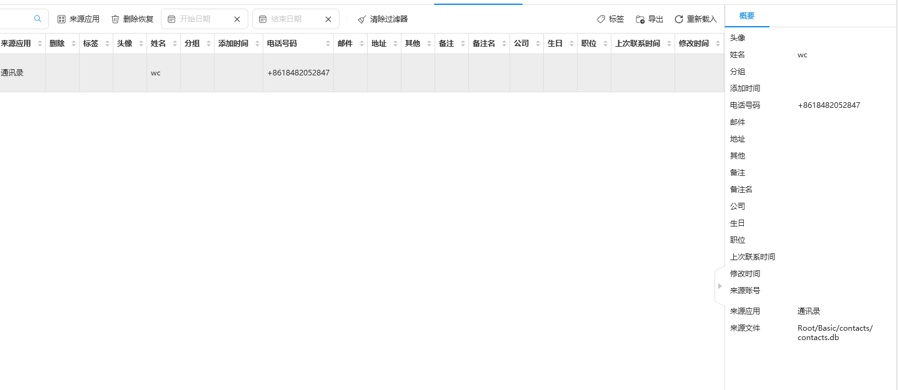
Task: Click the calendar icon in 开始日期 field
Action: tap(171, 19)
